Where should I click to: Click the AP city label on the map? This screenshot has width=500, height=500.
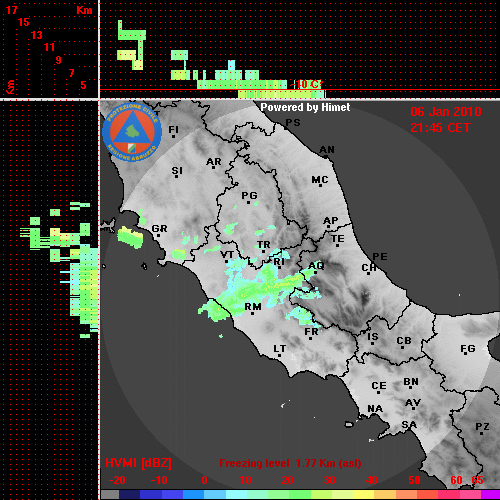331,221
